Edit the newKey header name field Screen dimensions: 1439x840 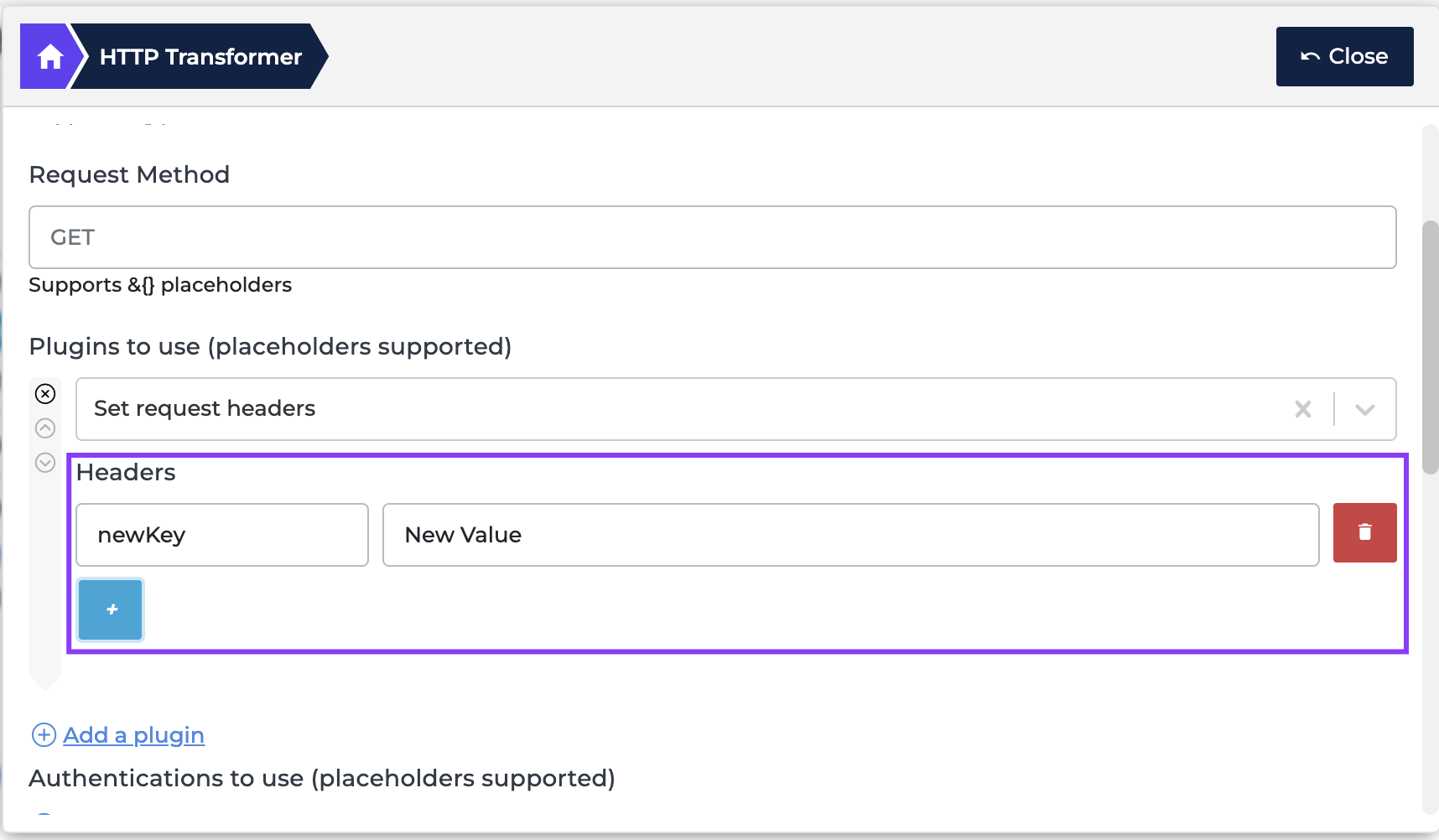(222, 535)
